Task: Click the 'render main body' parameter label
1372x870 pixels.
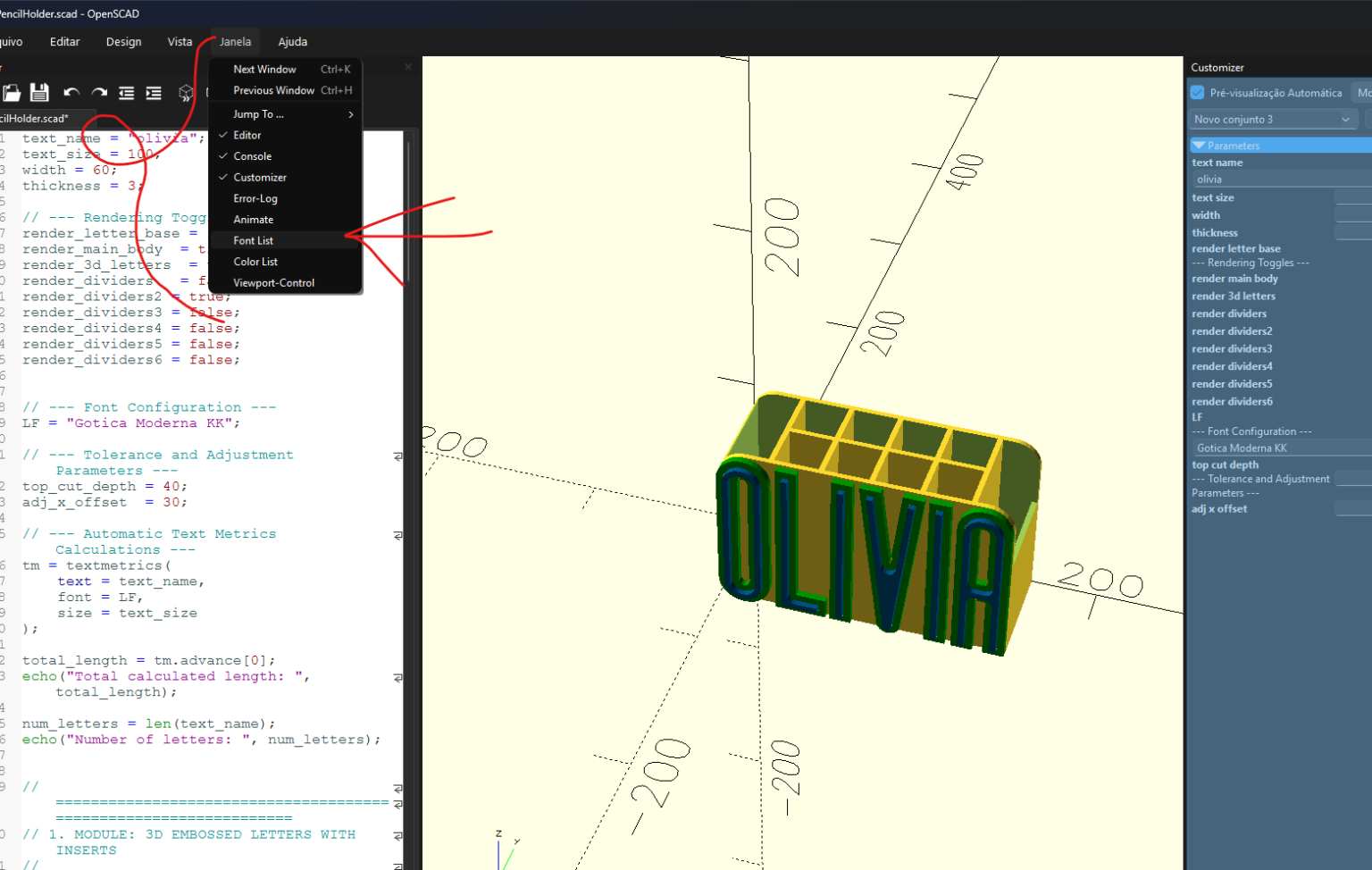Action: [1234, 279]
